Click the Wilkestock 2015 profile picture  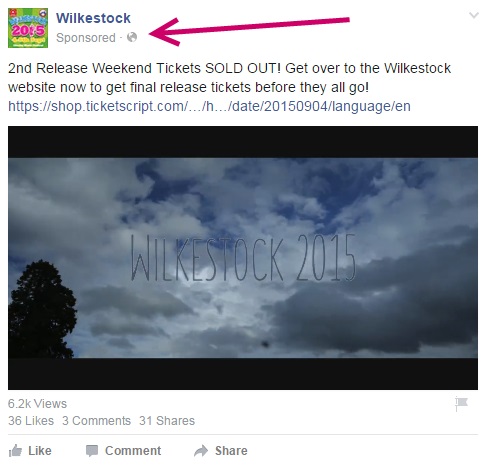click(28, 28)
